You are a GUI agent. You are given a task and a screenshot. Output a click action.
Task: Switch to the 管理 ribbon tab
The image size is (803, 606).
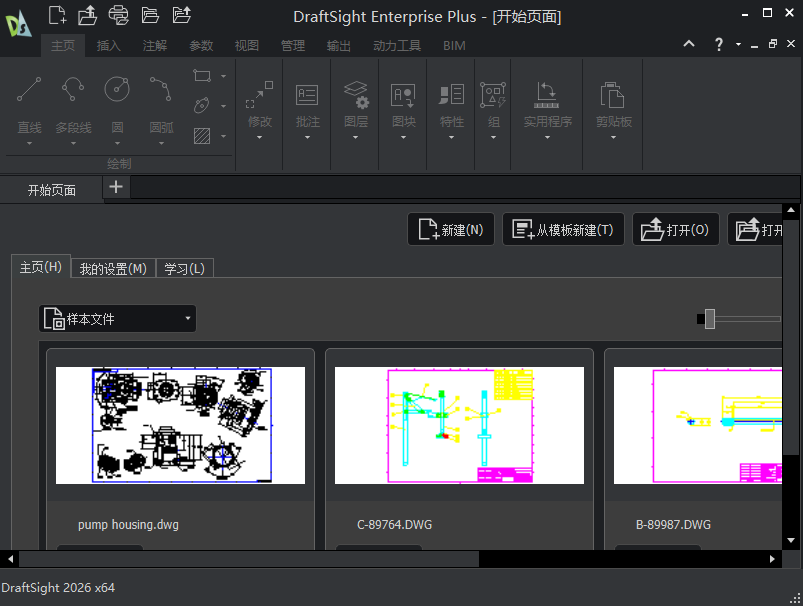(x=292, y=46)
